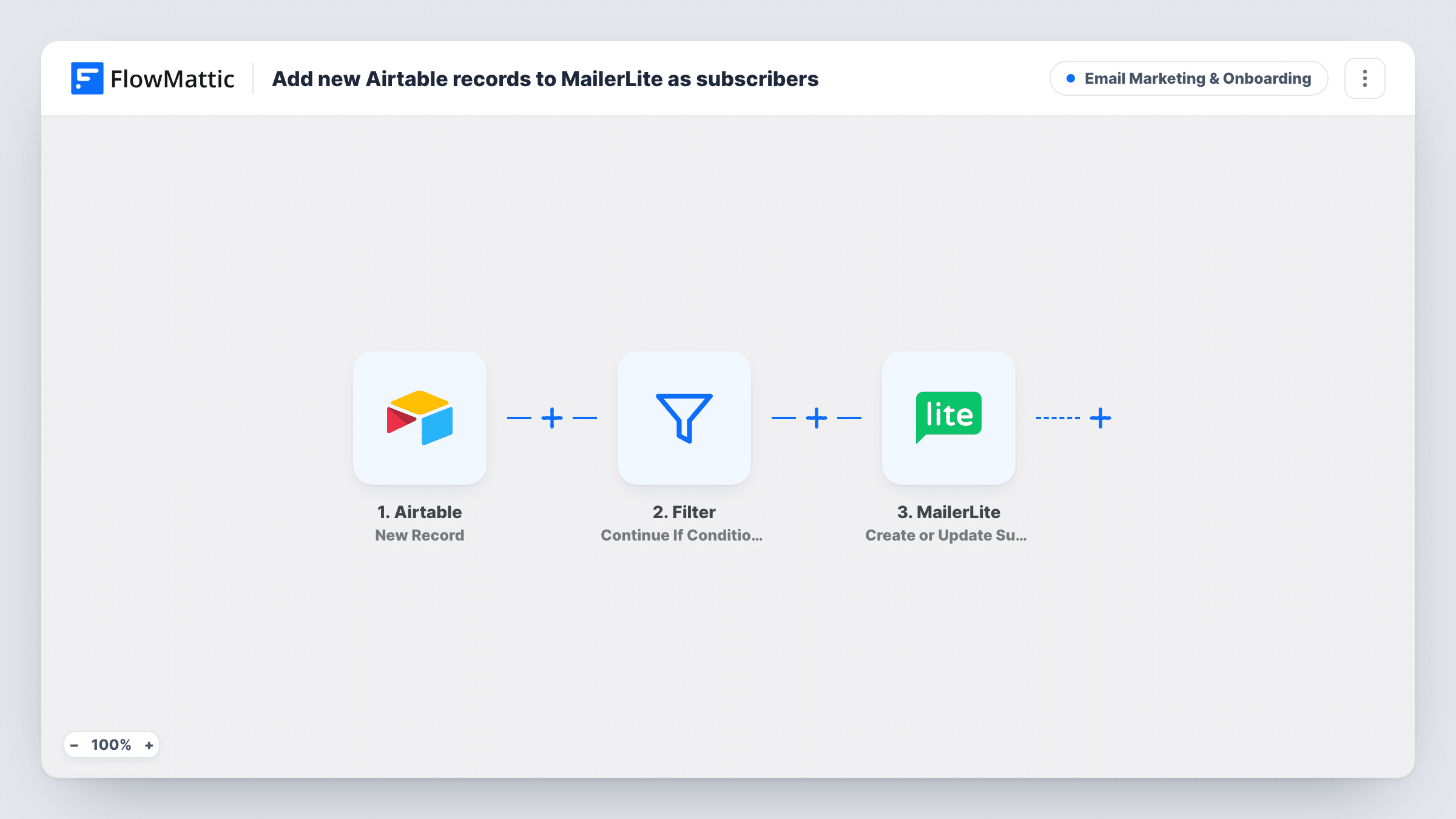Click the FlowMattic logo
The height and width of the screenshot is (819, 1456).
pyautogui.click(x=152, y=78)
